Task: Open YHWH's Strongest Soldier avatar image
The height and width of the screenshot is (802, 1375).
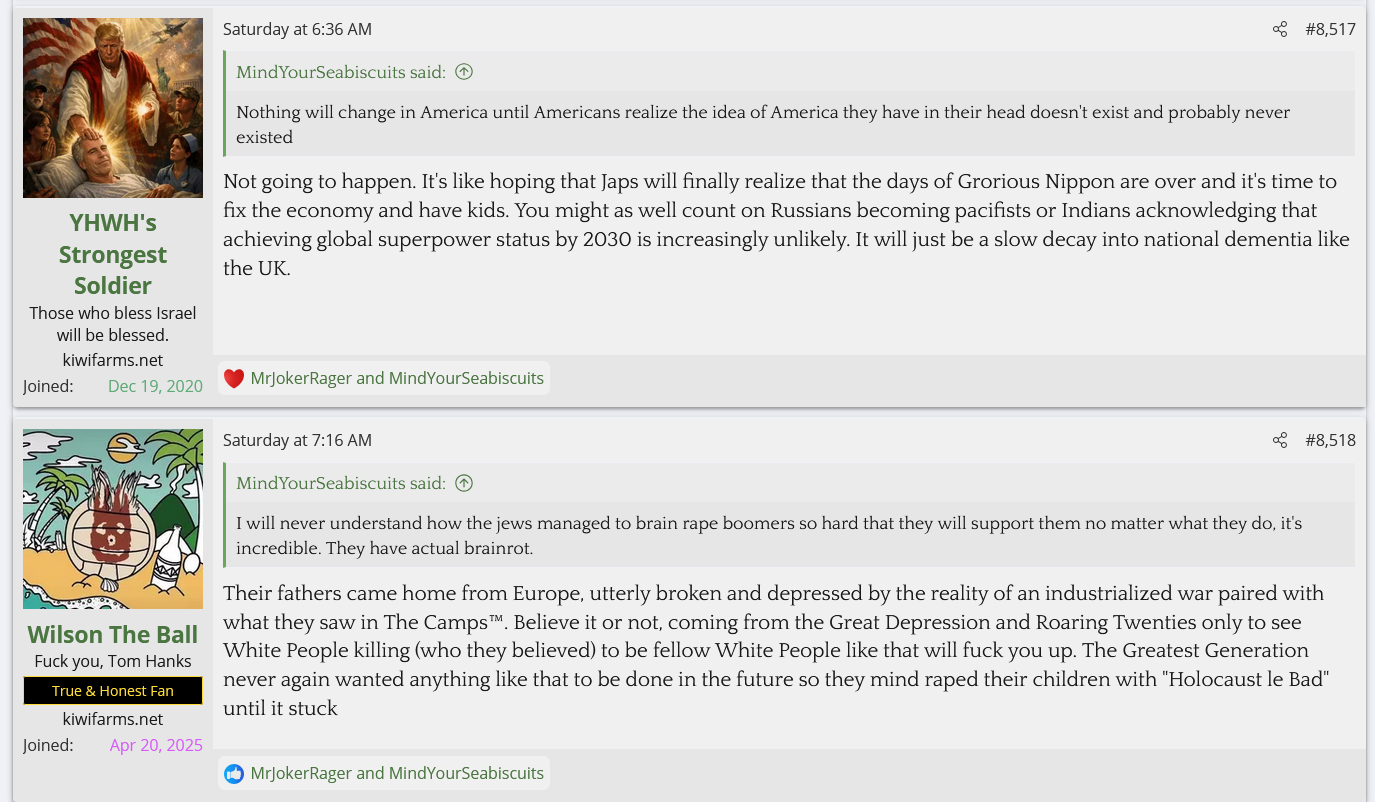Action: tap(113, 108)
